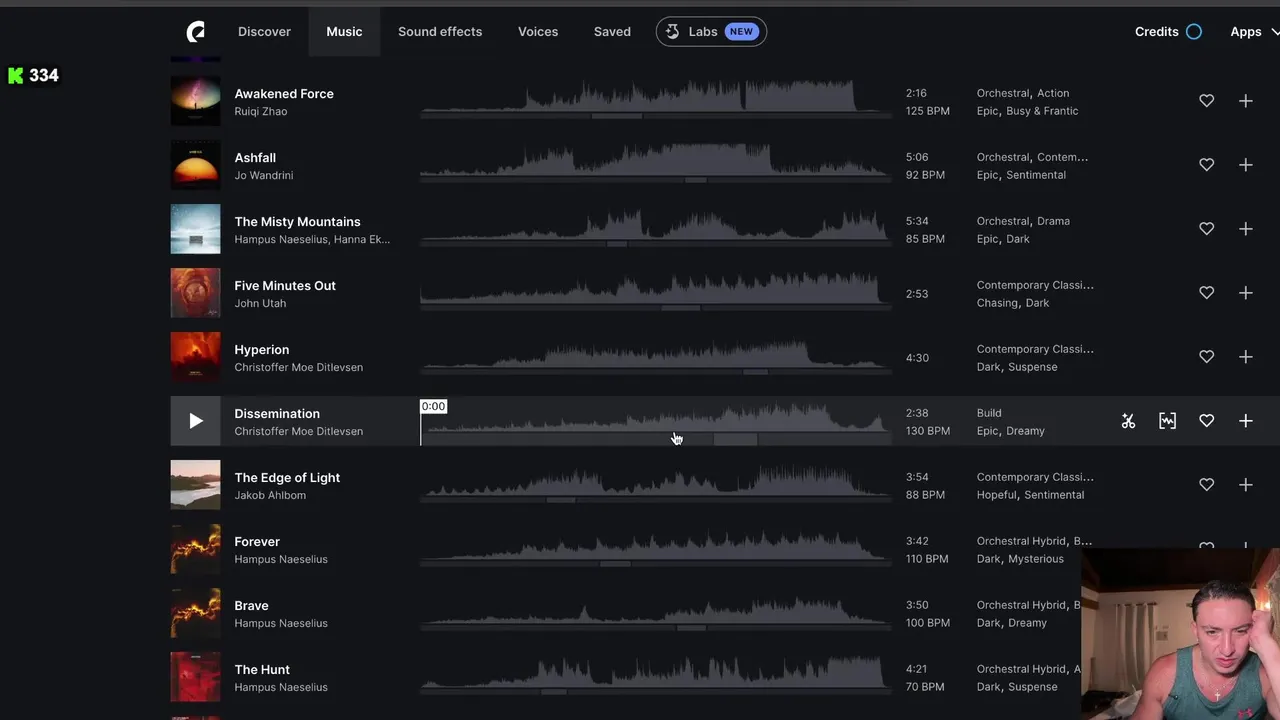Open the Credits indicator
The image size is (1280, 720).
click(1168, 32)
